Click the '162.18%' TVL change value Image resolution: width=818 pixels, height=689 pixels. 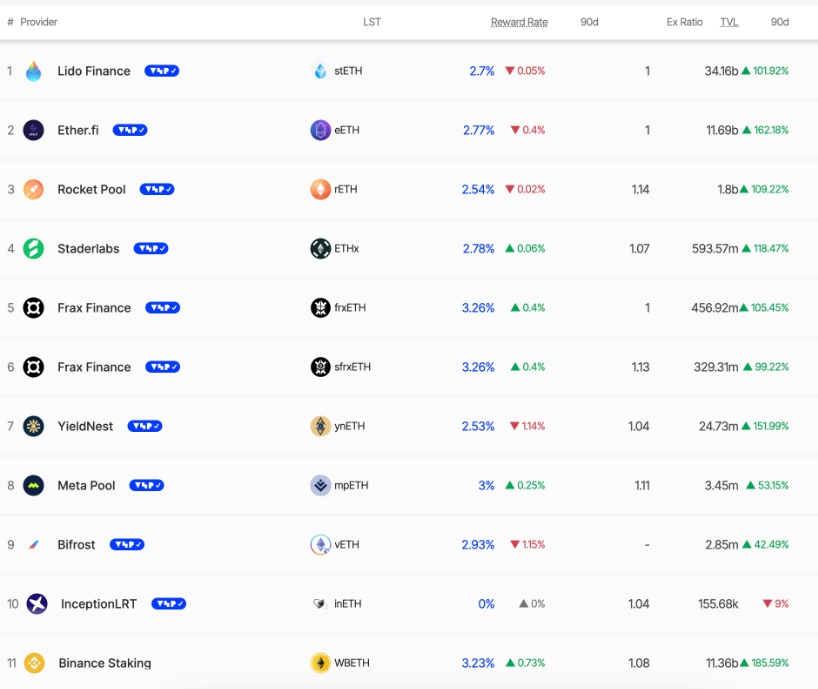tap(771, 130)
